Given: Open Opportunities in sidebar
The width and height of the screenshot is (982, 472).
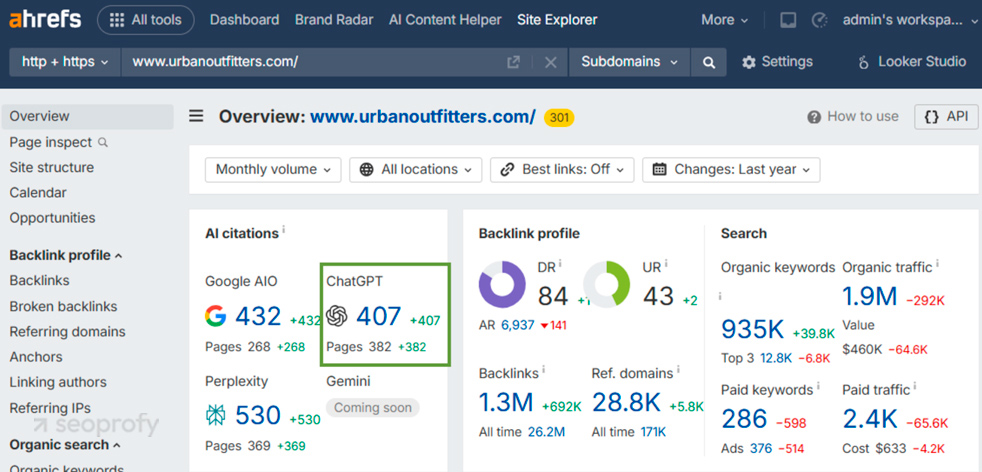Looking at the screenshot, I should coord(52,218).
